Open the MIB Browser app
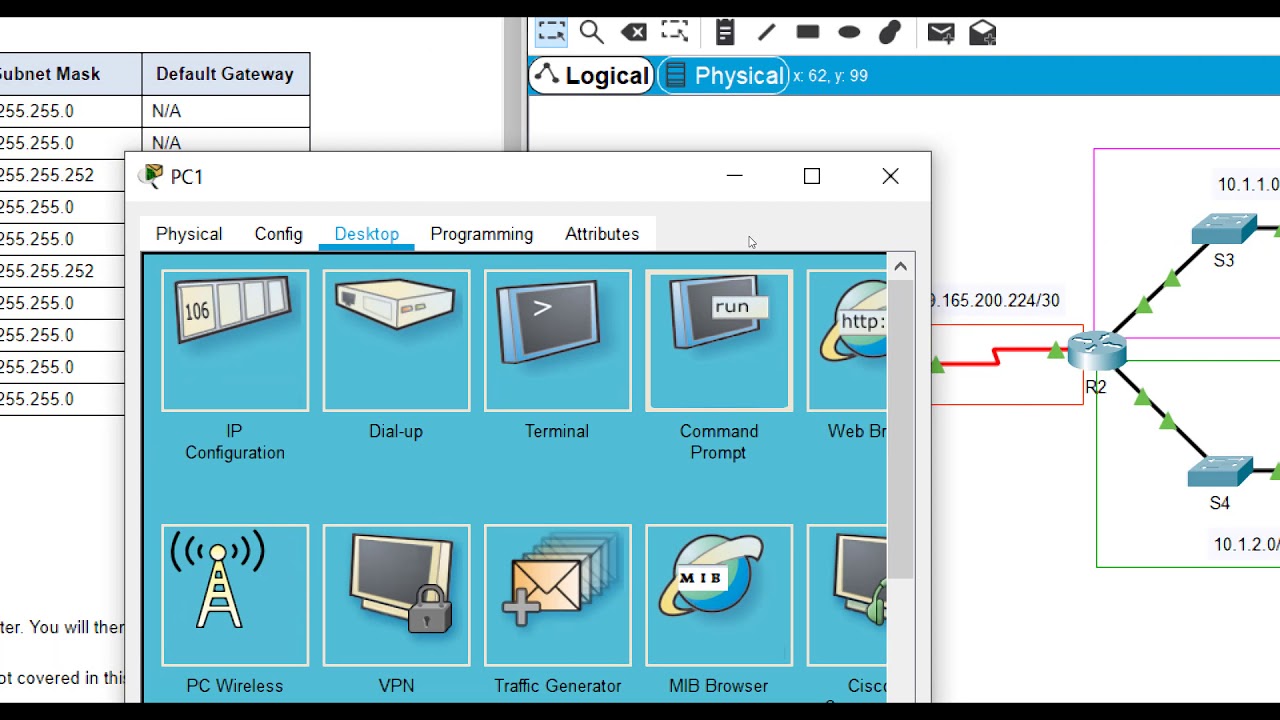The height and width of the screenshot is (720, 1280). (719, 596)
